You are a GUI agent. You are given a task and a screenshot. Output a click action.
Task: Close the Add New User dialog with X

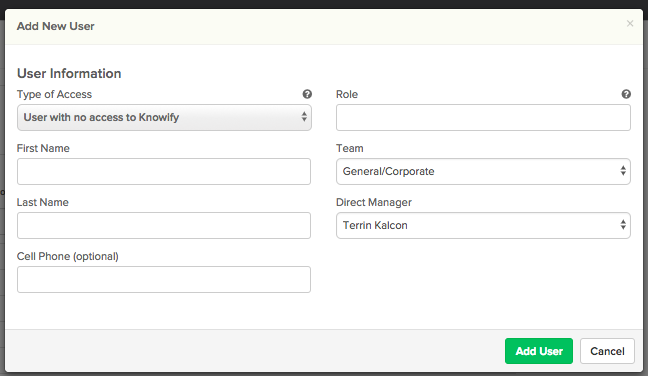[x=630, y=24]
